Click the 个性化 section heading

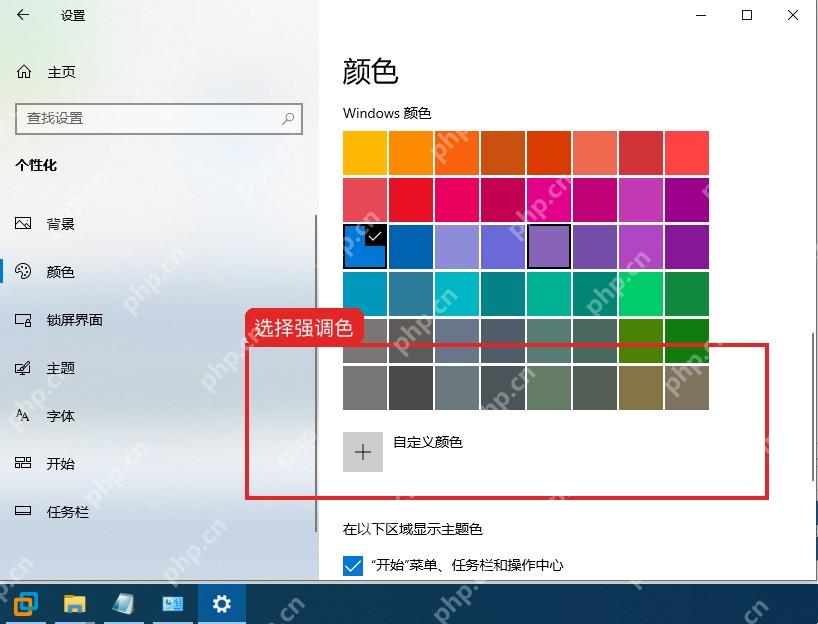point(36,165)
